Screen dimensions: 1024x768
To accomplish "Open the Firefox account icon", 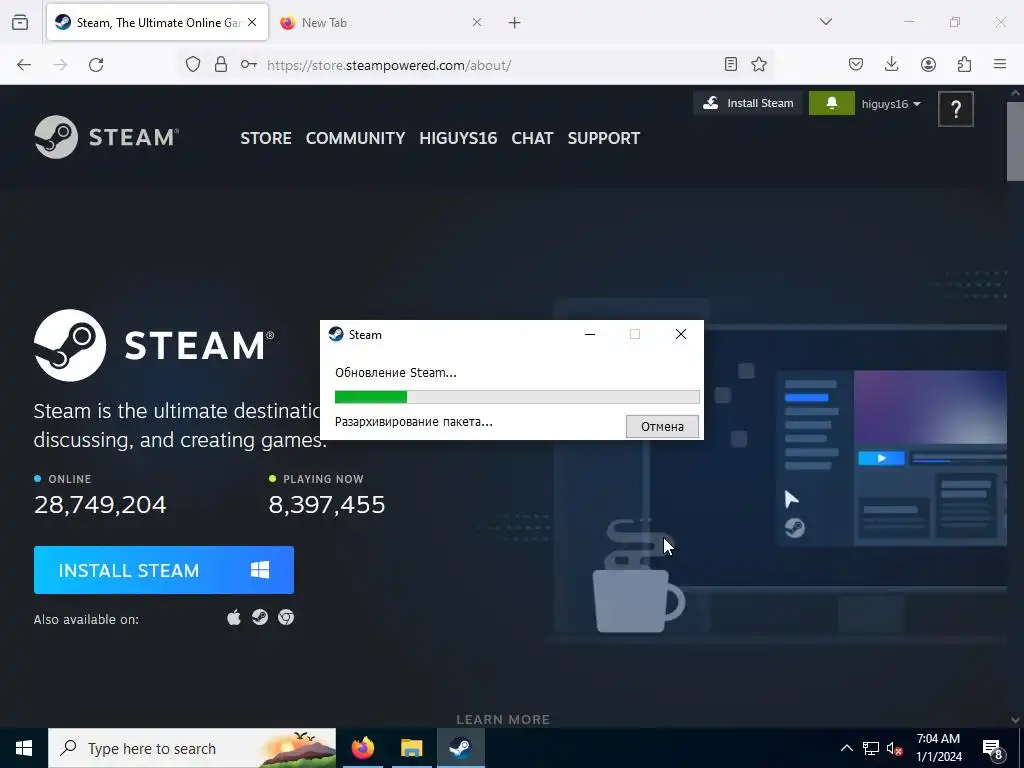I will click(x=928, y=64).
